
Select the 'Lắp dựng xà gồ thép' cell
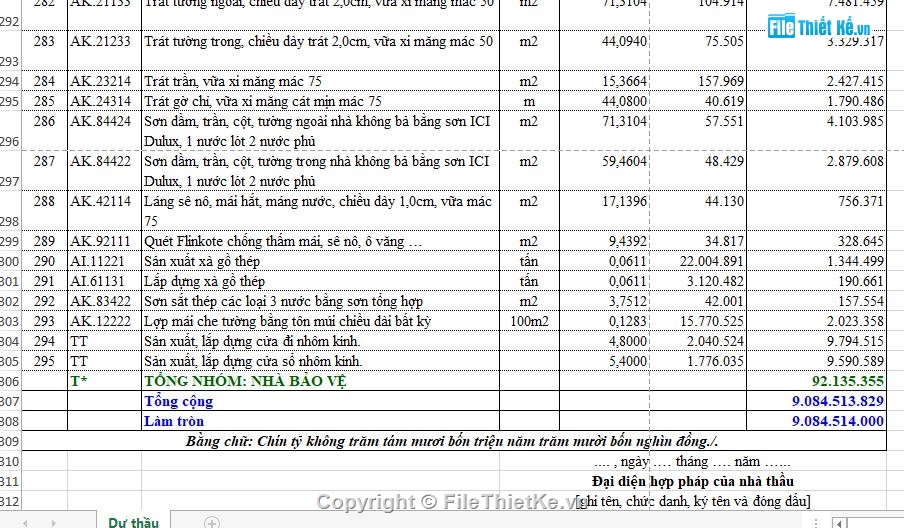click(x=321, y=281)
